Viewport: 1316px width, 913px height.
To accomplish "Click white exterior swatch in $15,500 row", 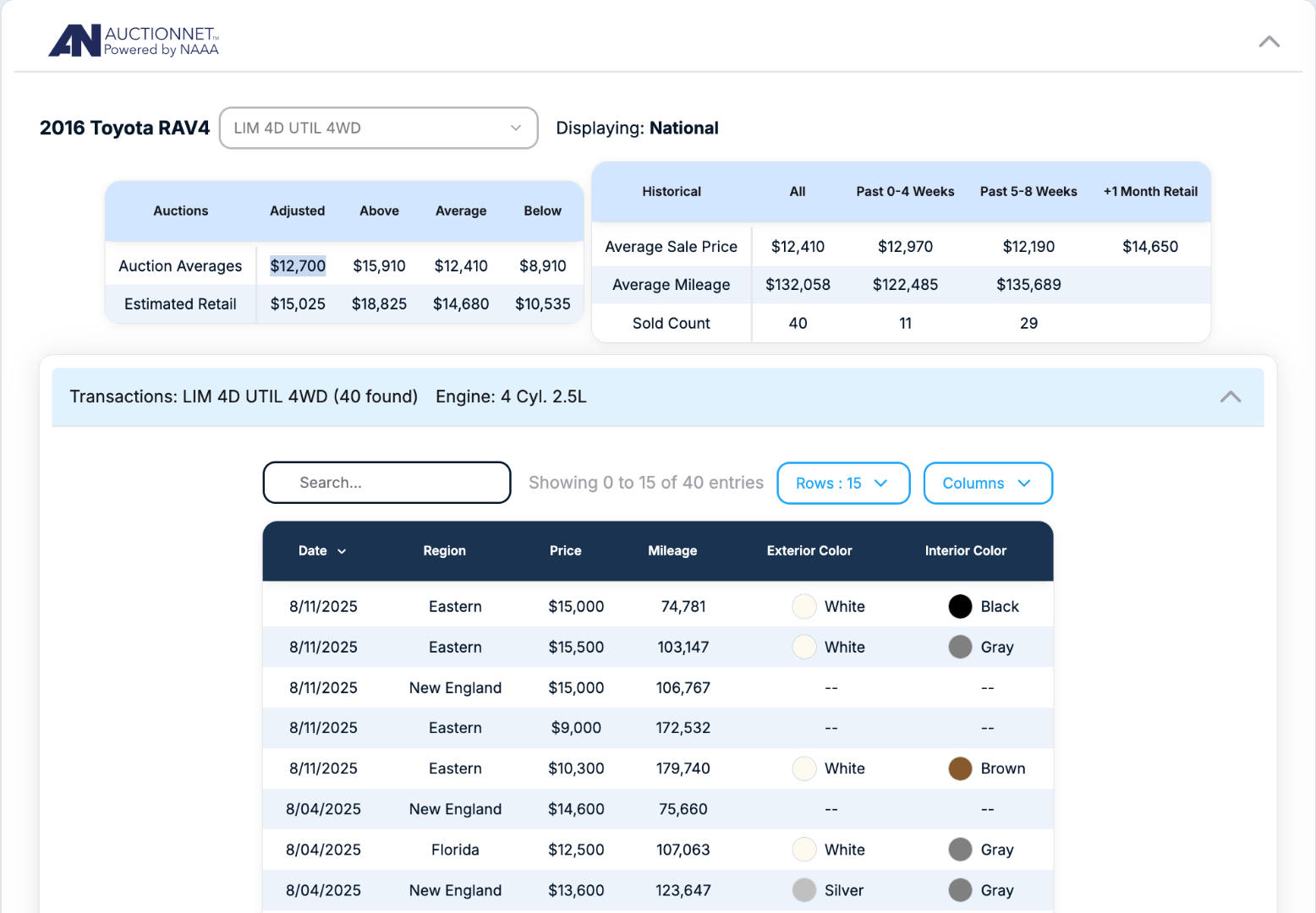I will point(803,647).
